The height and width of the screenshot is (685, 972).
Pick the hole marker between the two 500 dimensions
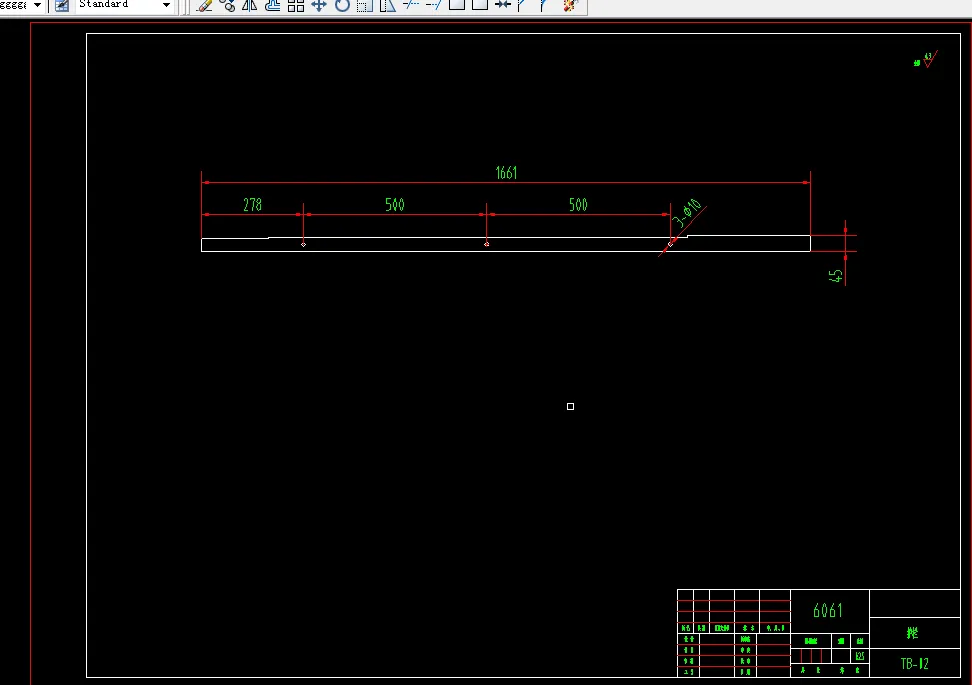click(x=487, y=244)
